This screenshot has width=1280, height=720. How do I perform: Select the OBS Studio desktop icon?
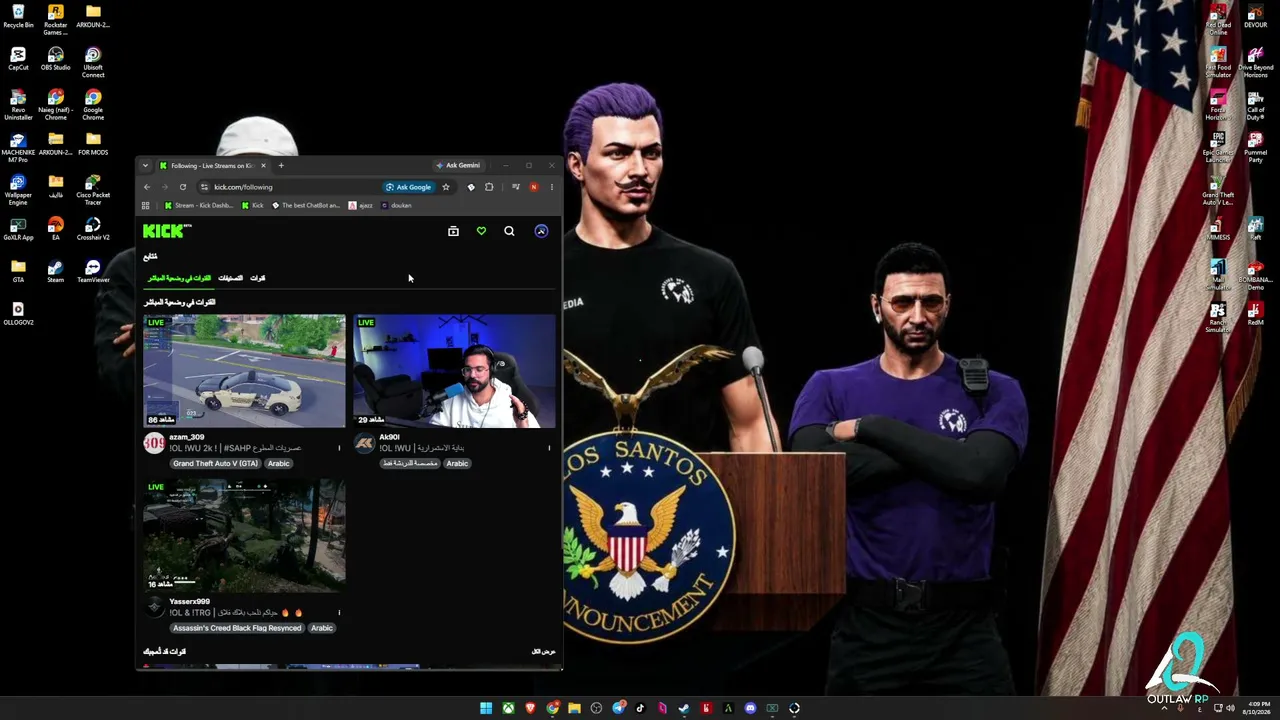[55, 58]
